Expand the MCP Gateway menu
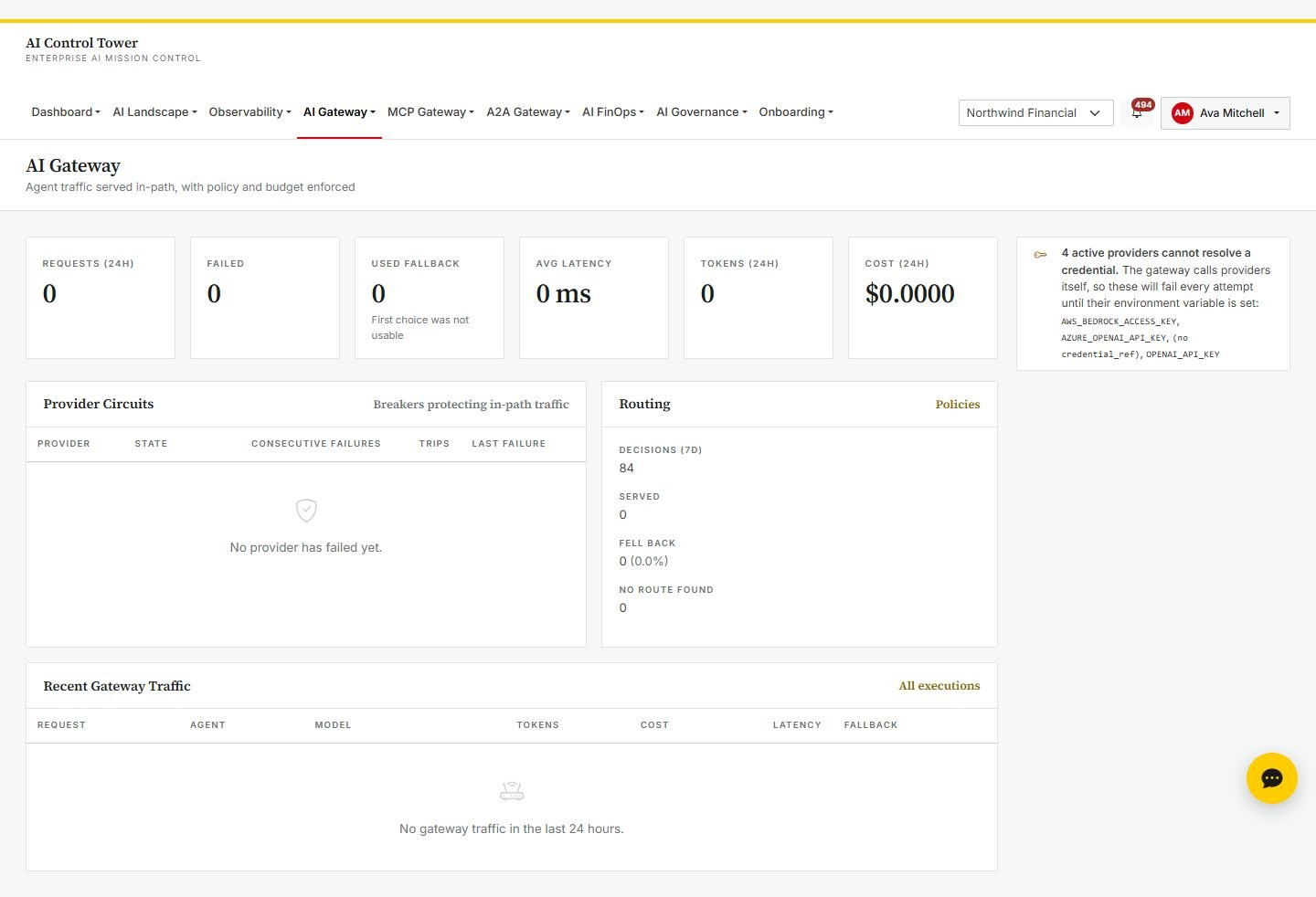 point(430,112)
